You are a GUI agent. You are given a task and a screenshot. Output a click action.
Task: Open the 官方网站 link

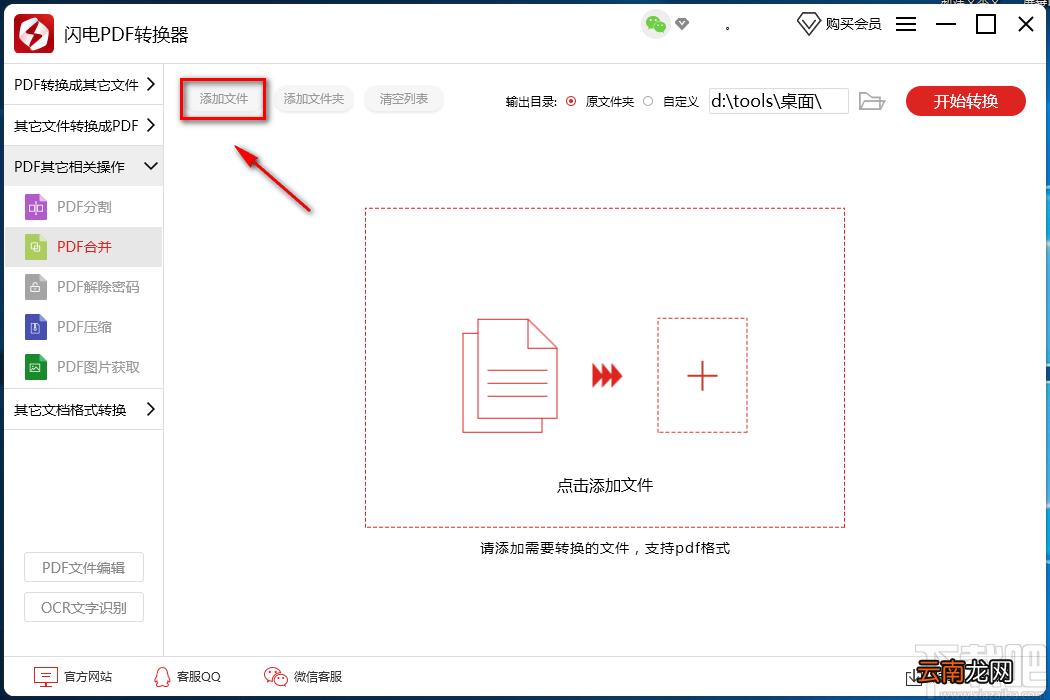[88, 677]
